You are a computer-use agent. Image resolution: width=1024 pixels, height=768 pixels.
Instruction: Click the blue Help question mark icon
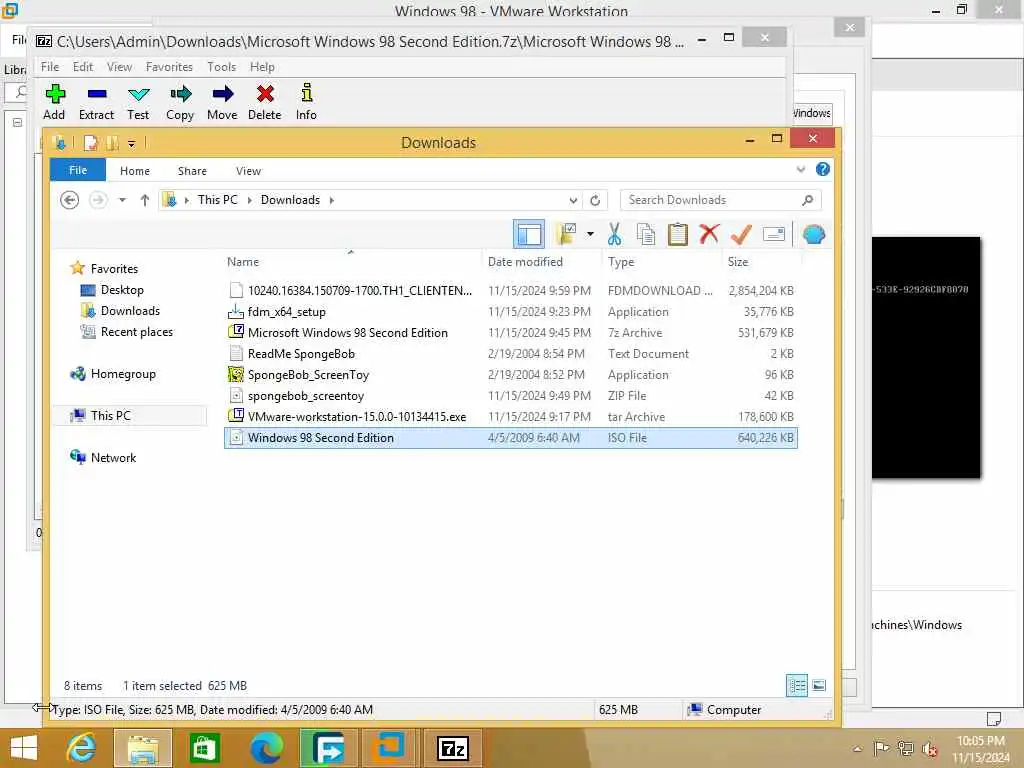[x=823, y=170]
